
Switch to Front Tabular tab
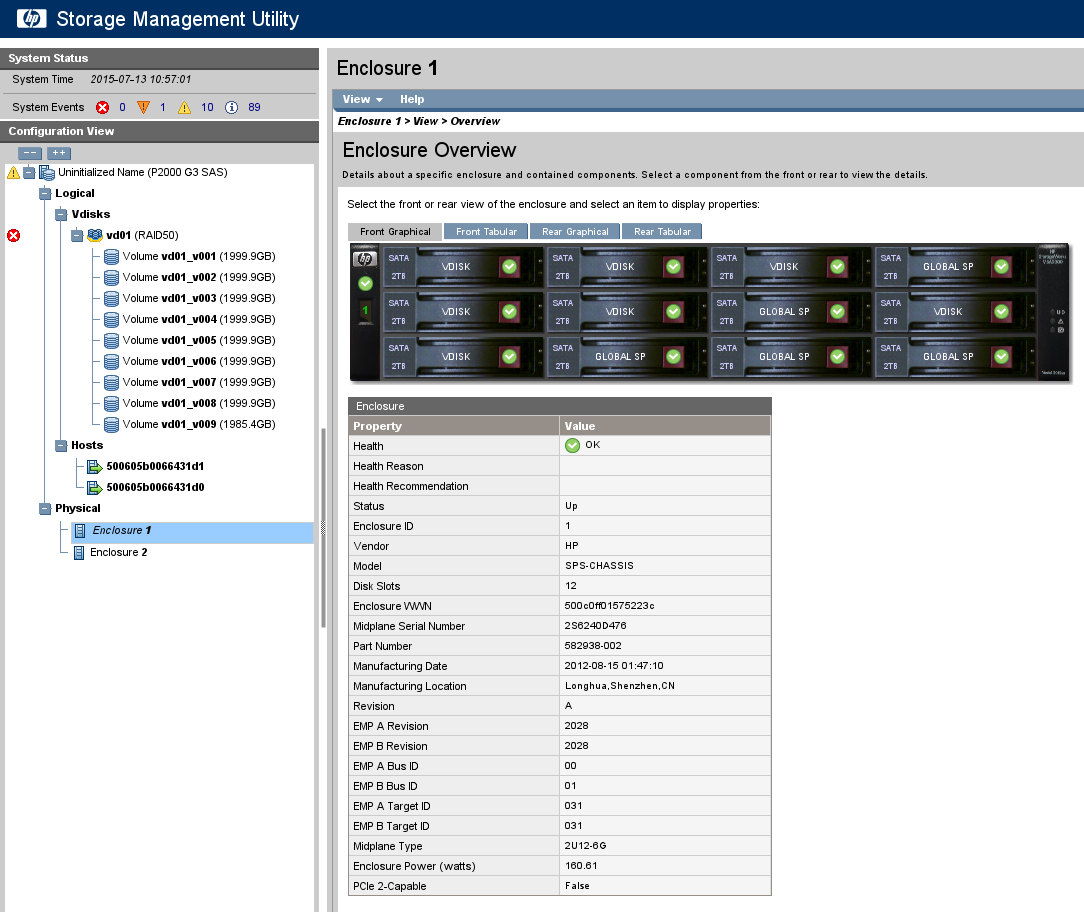tap(486, 232)
